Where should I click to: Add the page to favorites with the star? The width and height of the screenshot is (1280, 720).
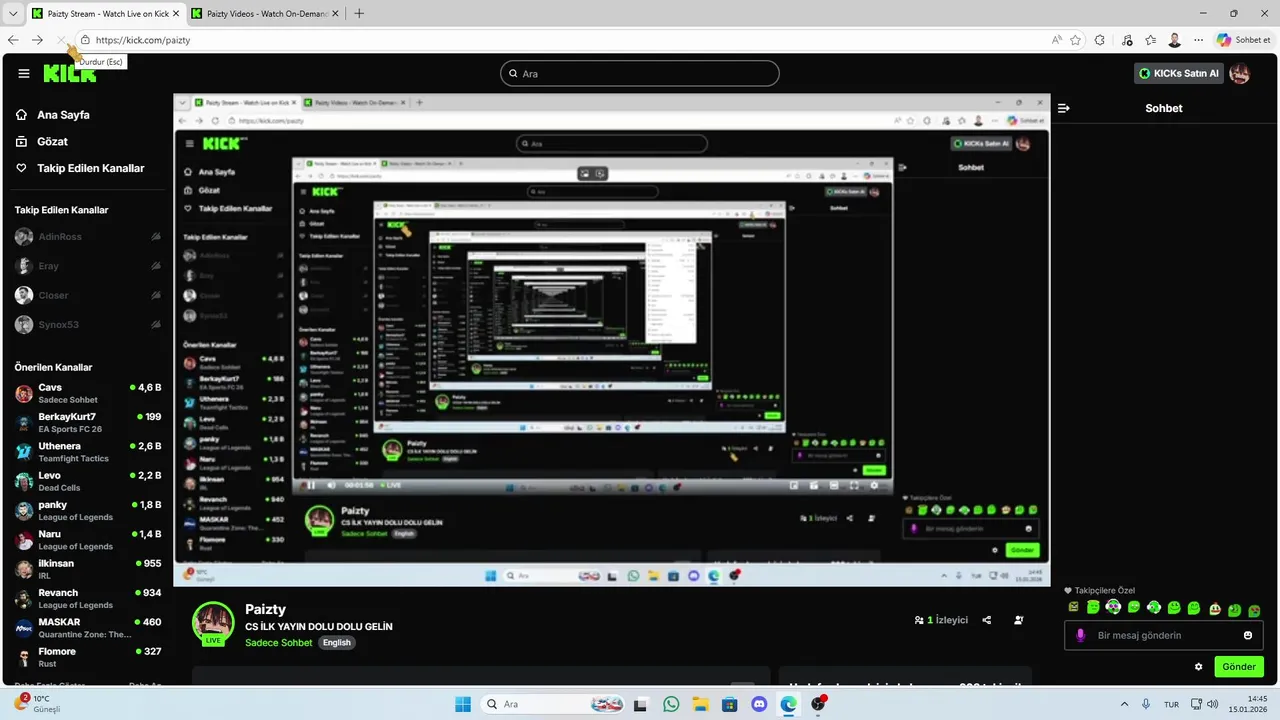(1076, 40)
